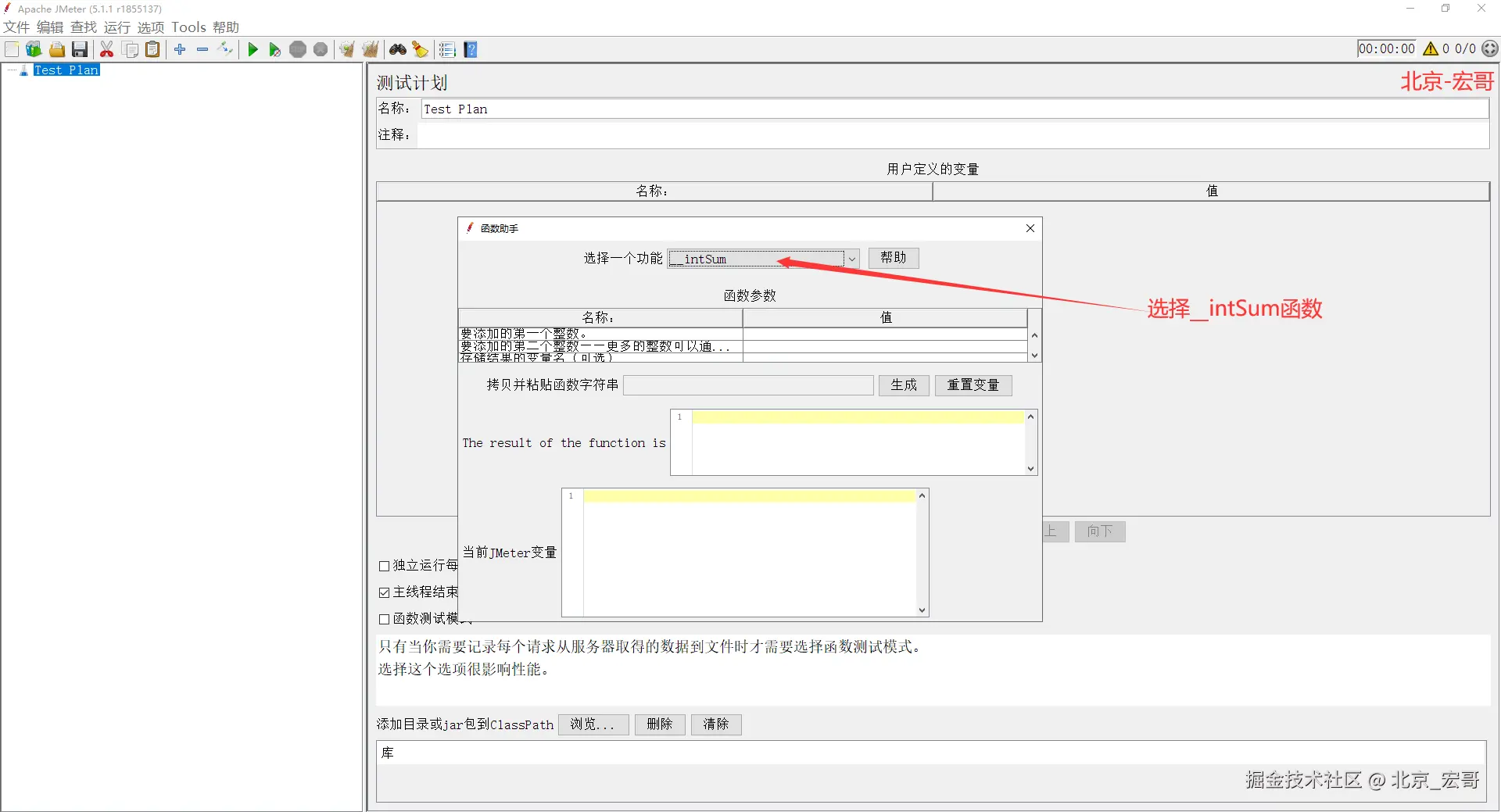Close the 函数助手 dialog
The height and width of the screenshot is (812, 1501).
[1030, 228]
